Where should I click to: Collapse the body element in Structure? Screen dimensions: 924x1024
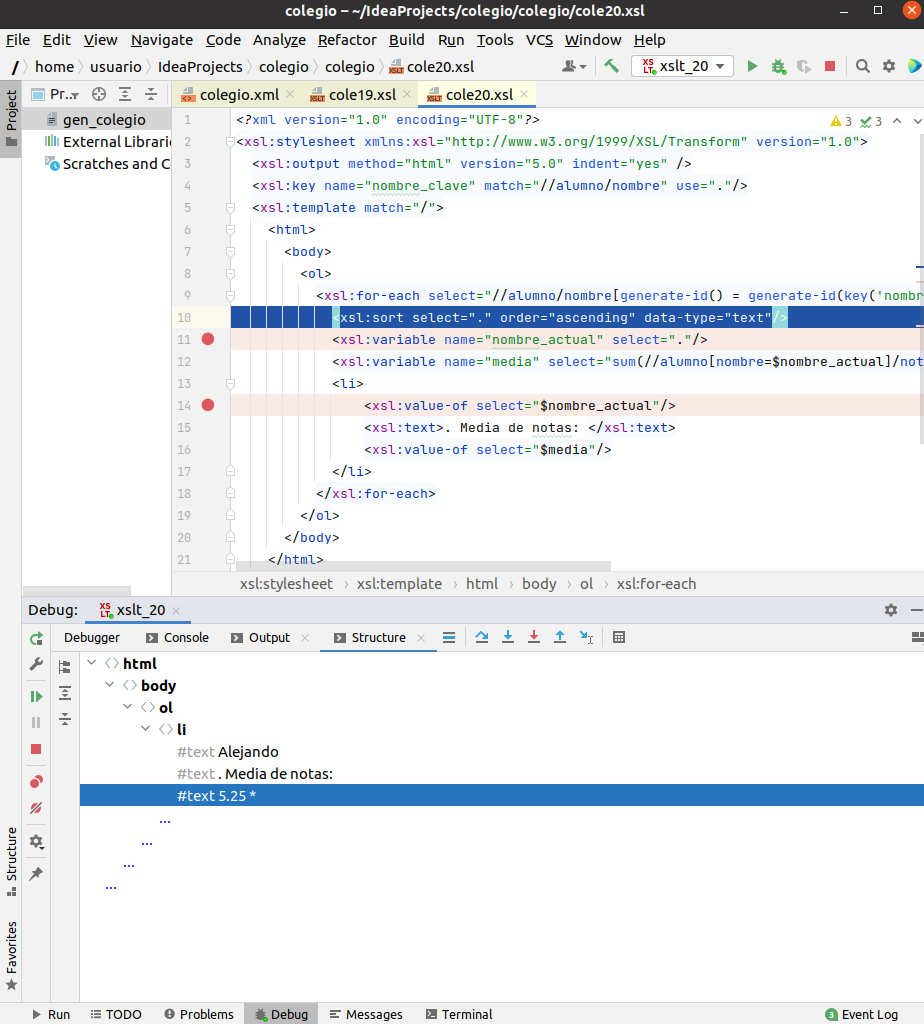point(110,685)
